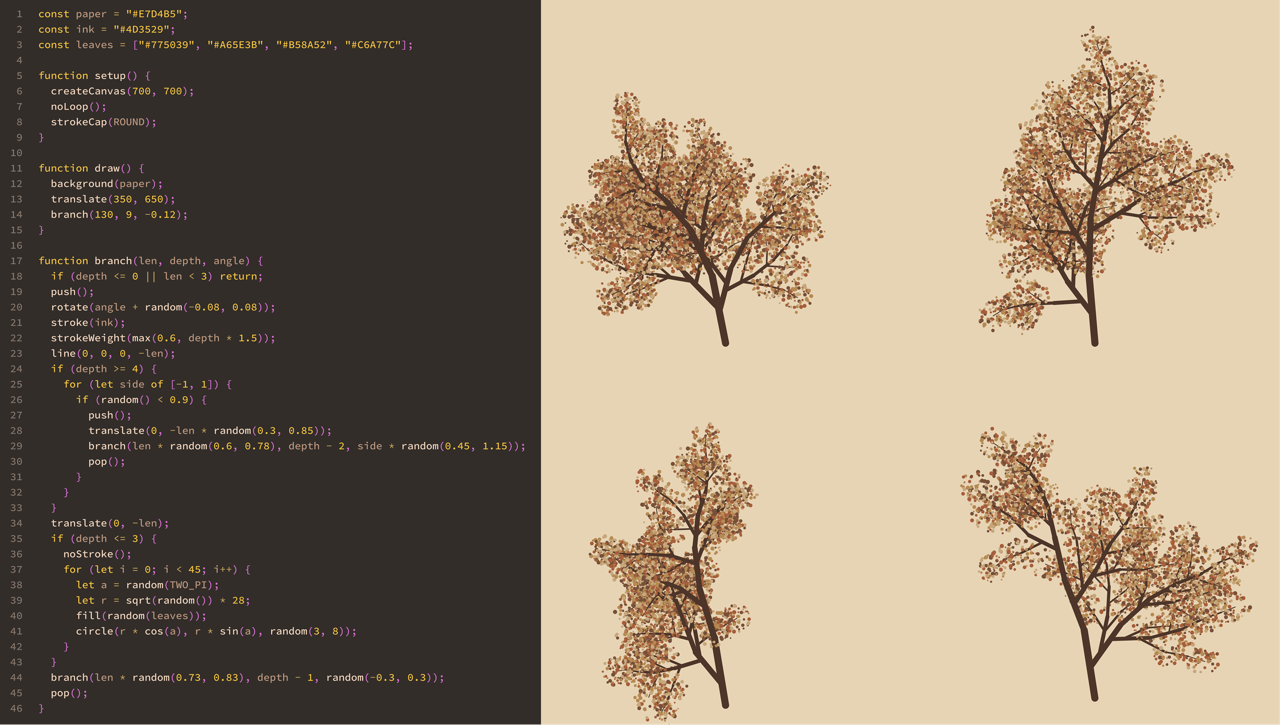
Task: Click the line 'function draw() {'
Action: click(91, 168)
